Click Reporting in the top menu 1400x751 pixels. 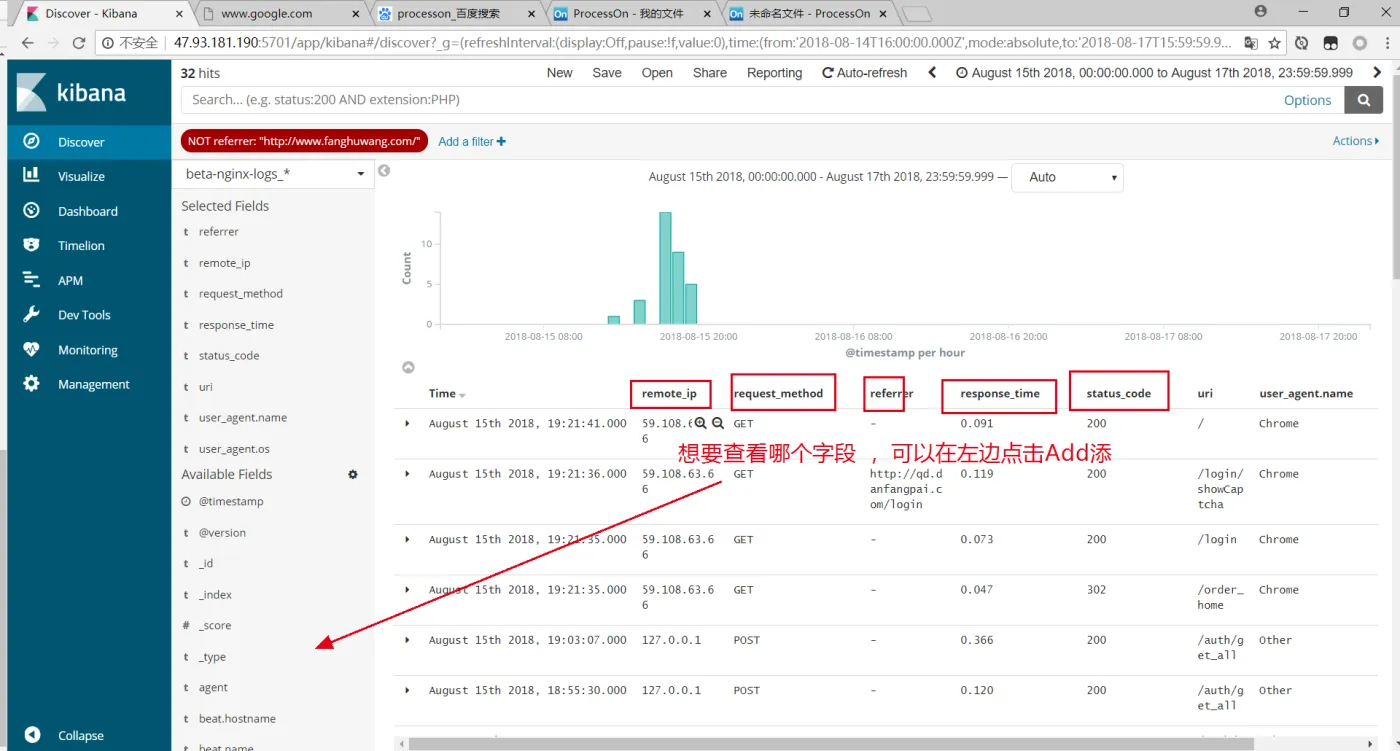(x=775, y=73)
